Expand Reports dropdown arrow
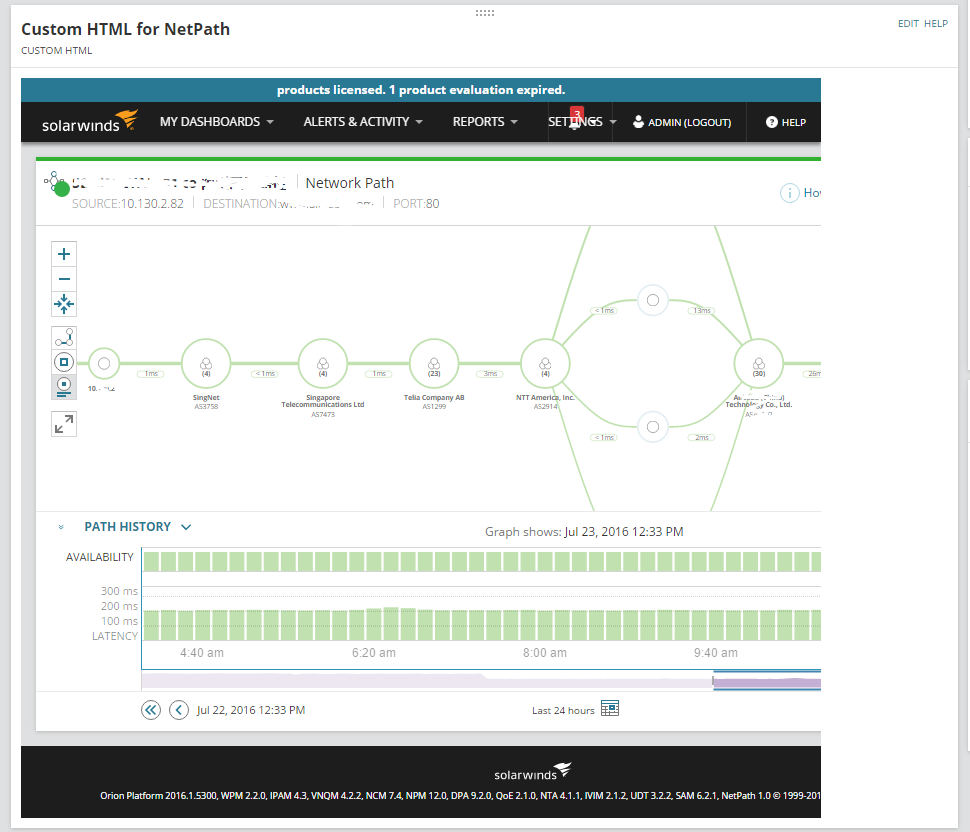 point(514,122)
